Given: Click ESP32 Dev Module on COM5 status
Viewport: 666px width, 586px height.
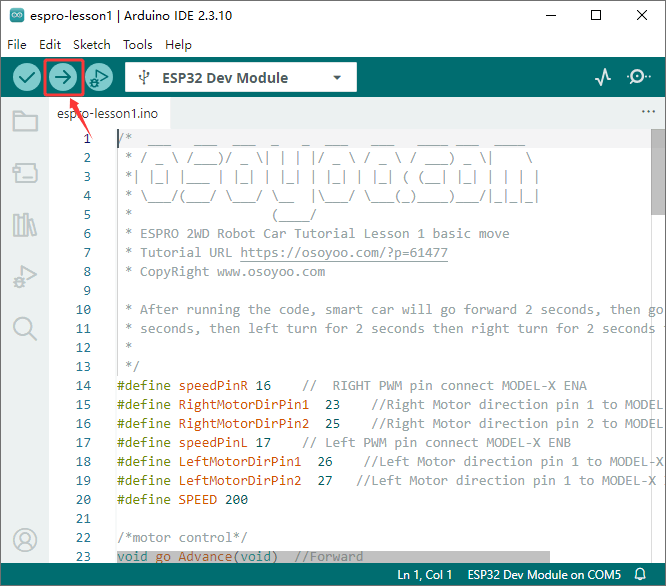Looking at the screenshot, I should 544,575.
